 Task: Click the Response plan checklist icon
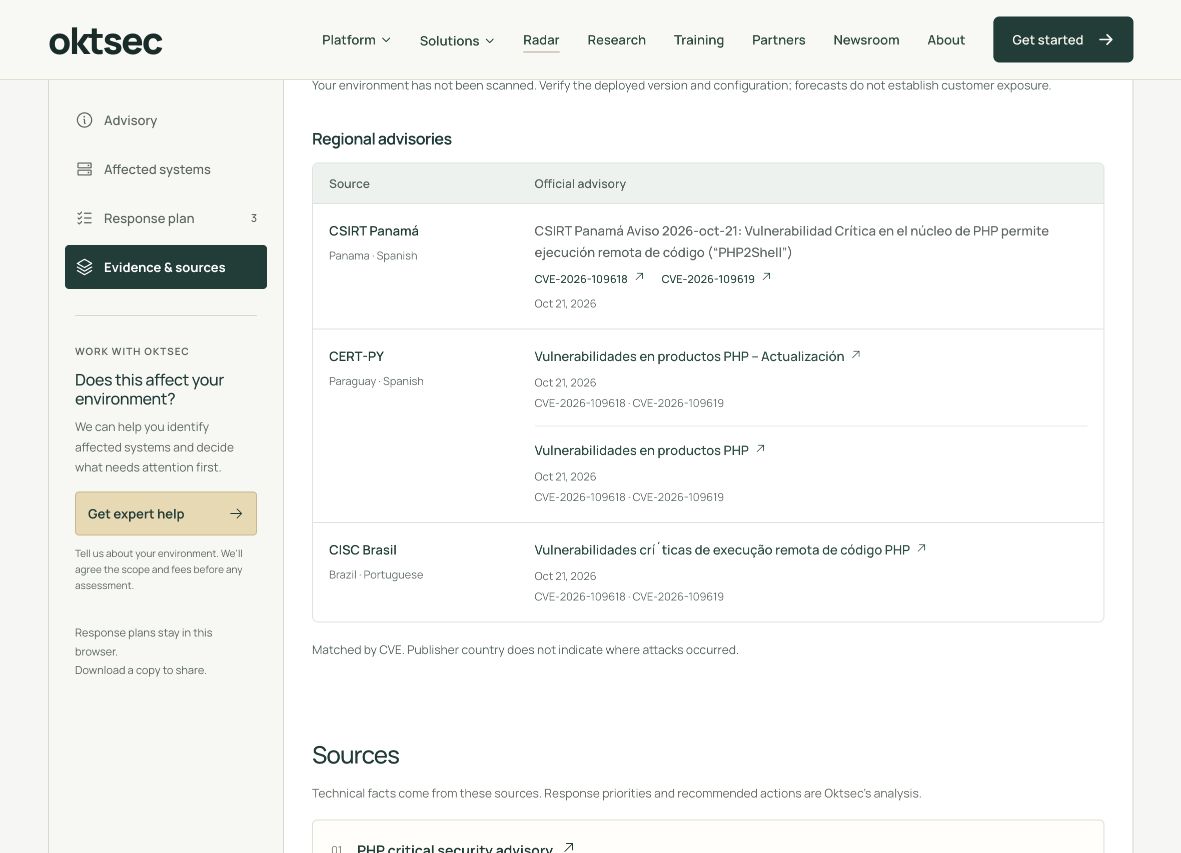84,218
